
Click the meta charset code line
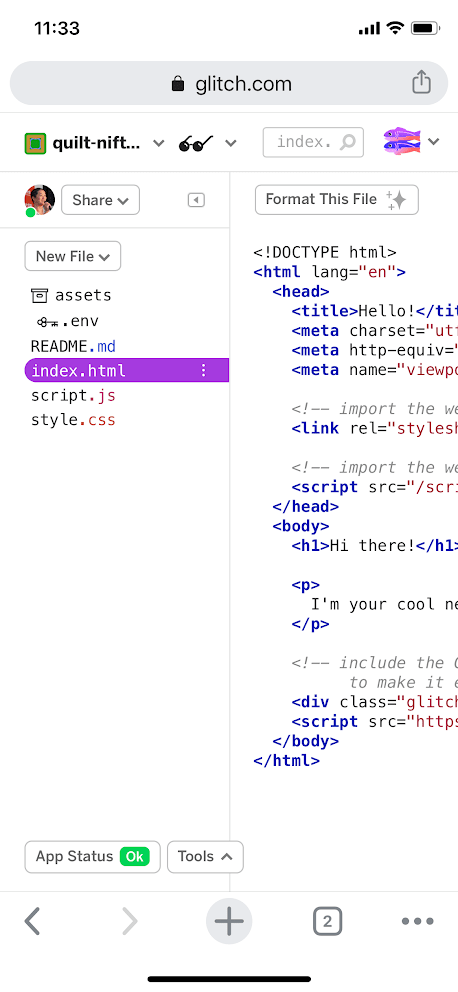374,331
